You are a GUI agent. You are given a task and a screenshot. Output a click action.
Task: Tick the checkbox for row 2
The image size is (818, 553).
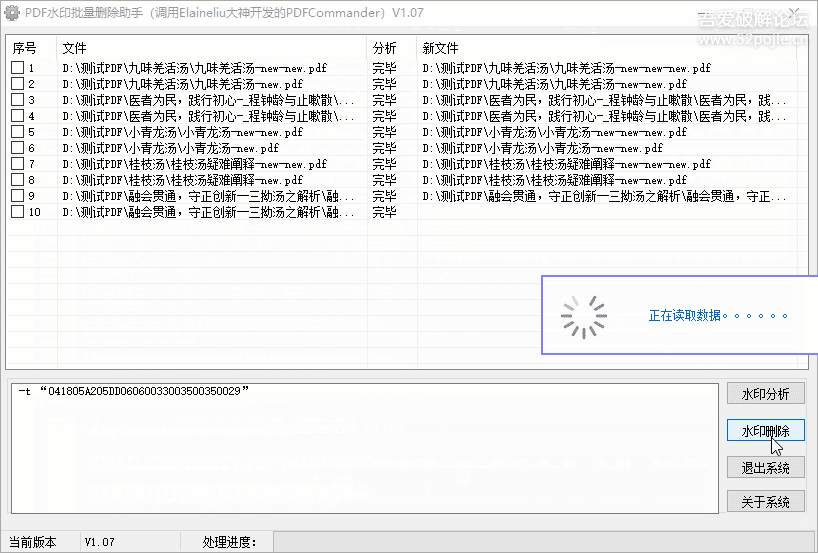click(x=18, y=83)
